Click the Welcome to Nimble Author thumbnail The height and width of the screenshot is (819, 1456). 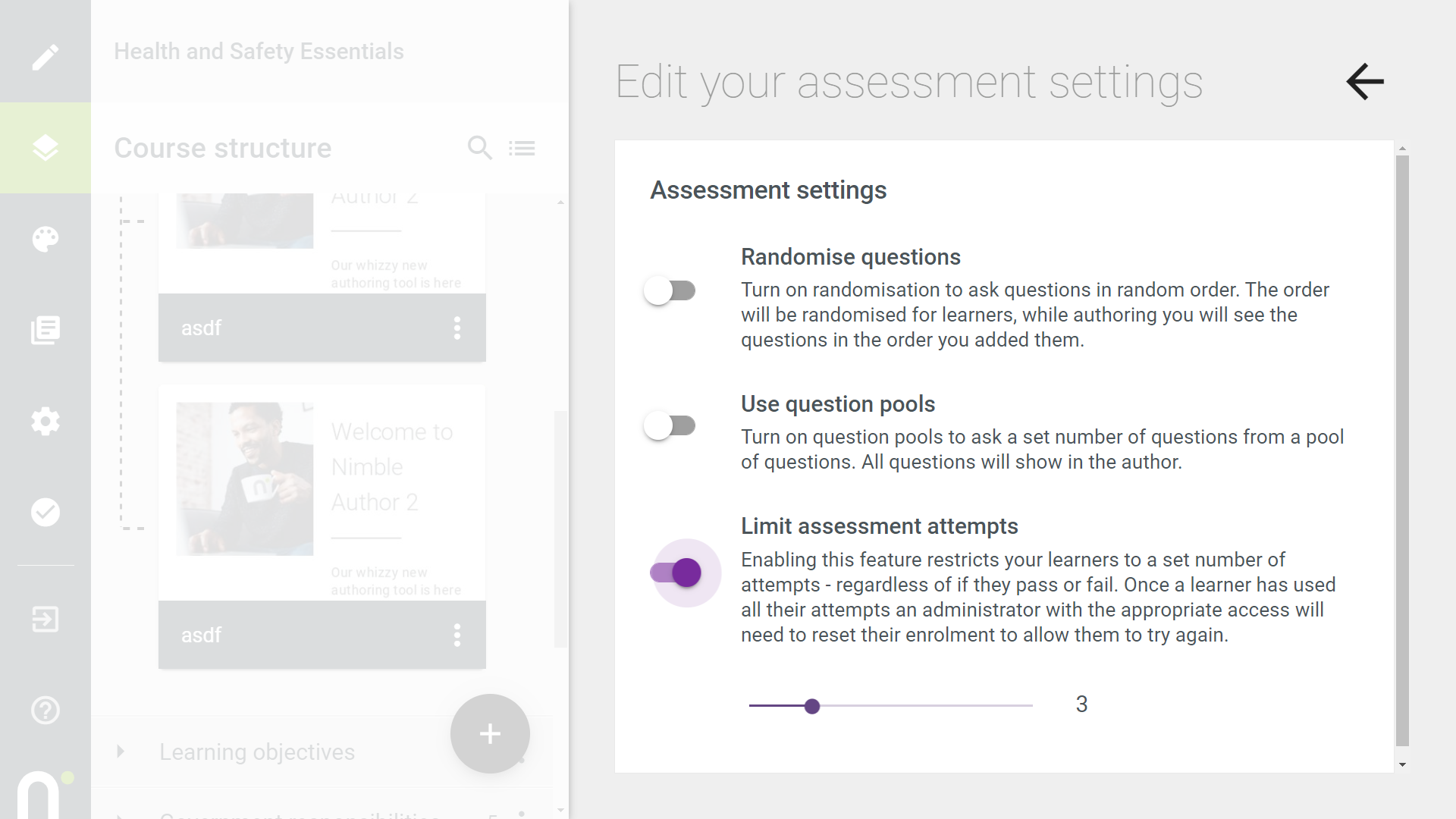tap(245, 479)
